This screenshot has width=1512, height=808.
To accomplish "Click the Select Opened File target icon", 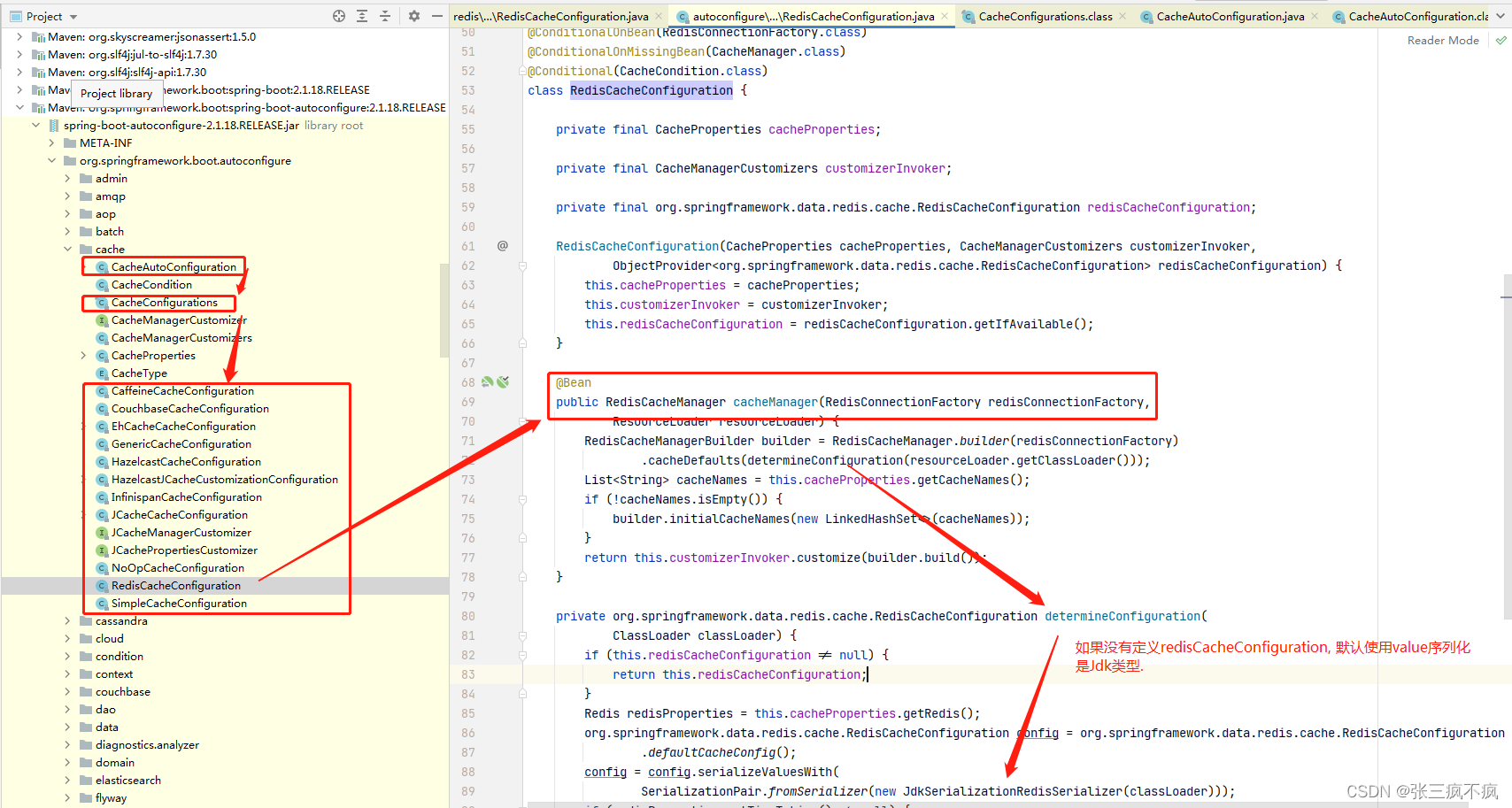I will [x=339, y=16].
